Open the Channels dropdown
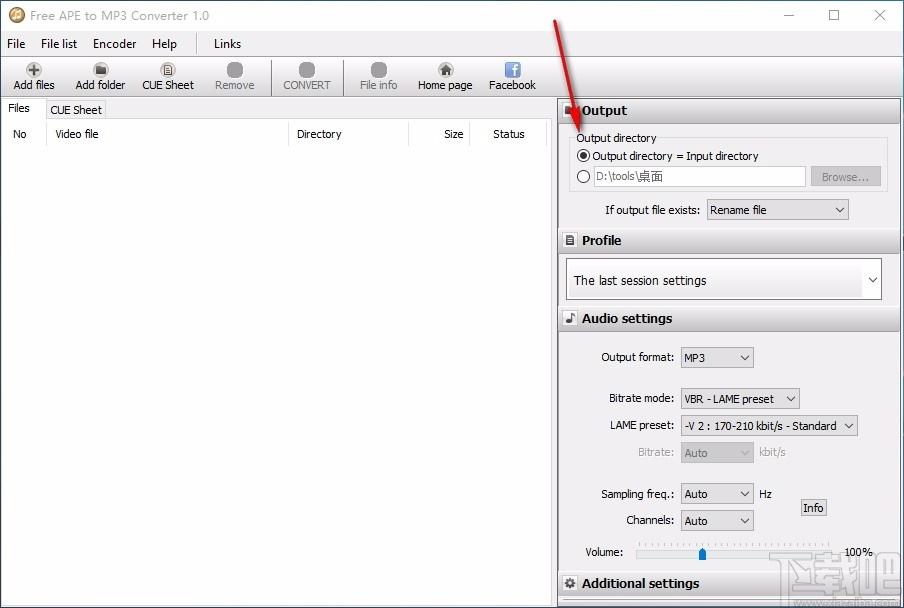 coord(717,520)
